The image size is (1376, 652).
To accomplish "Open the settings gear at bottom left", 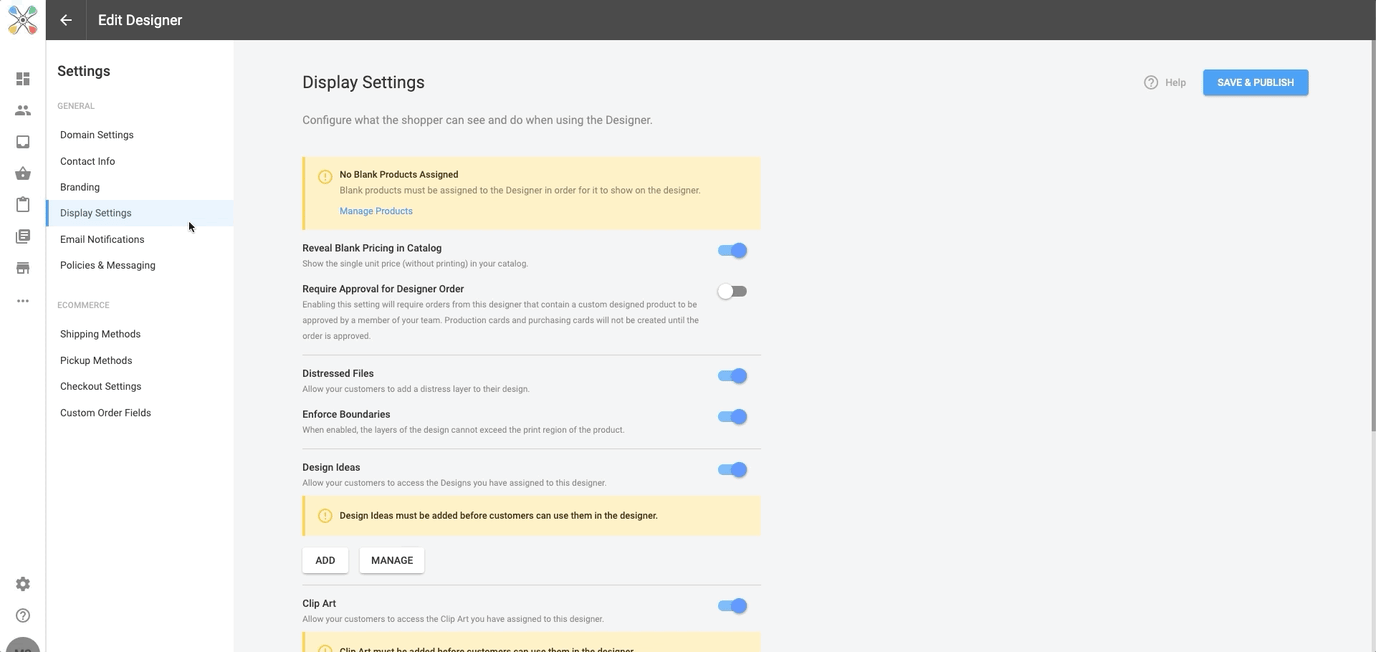I will click(x=22, y=583).
